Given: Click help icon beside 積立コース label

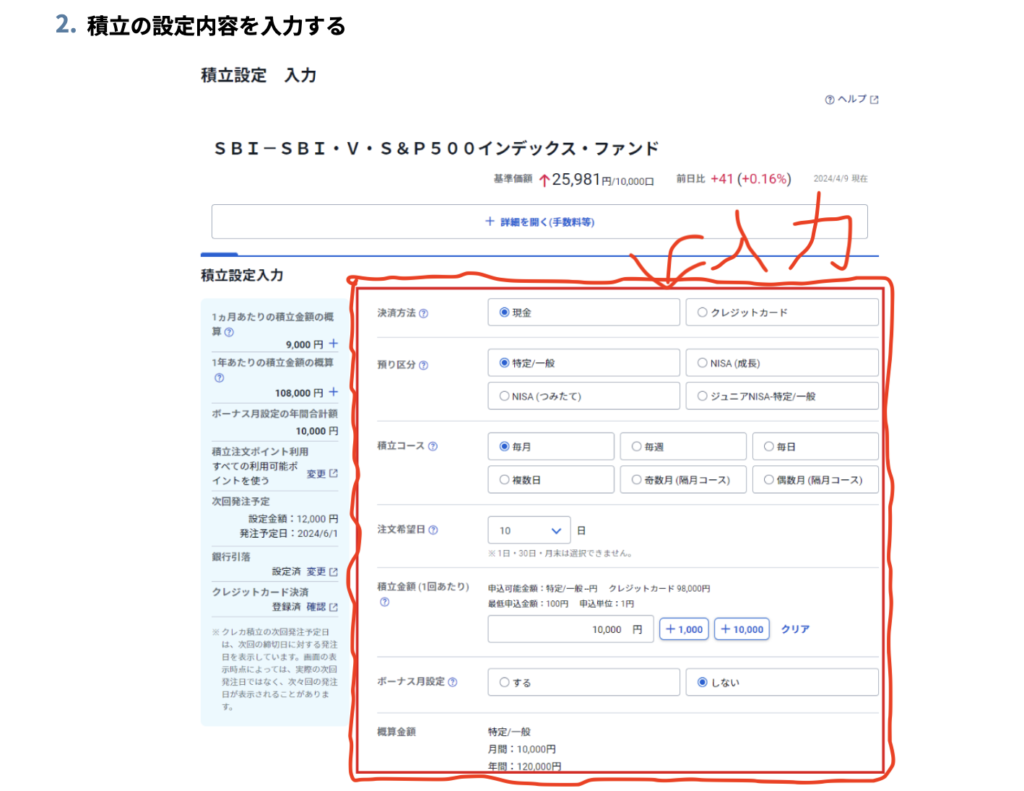Looking at the screenshot, I should 432,446.
